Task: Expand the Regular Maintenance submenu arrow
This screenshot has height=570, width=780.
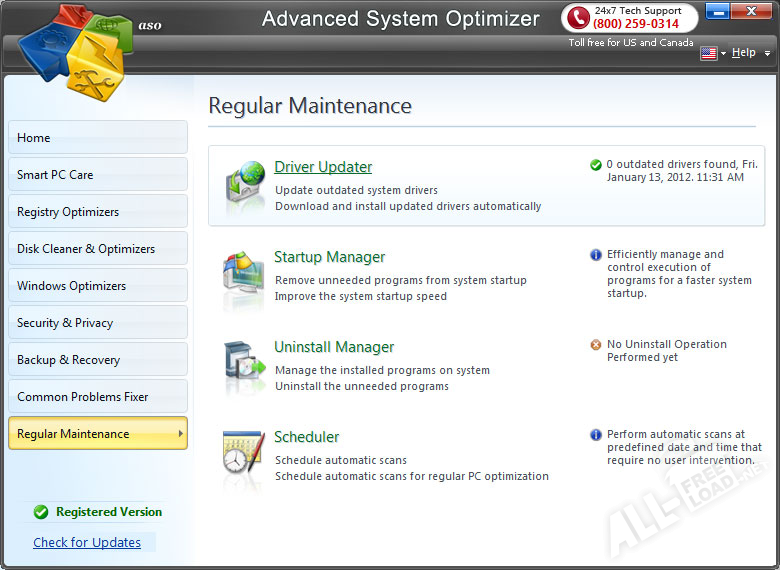Action: click(181, 434)
